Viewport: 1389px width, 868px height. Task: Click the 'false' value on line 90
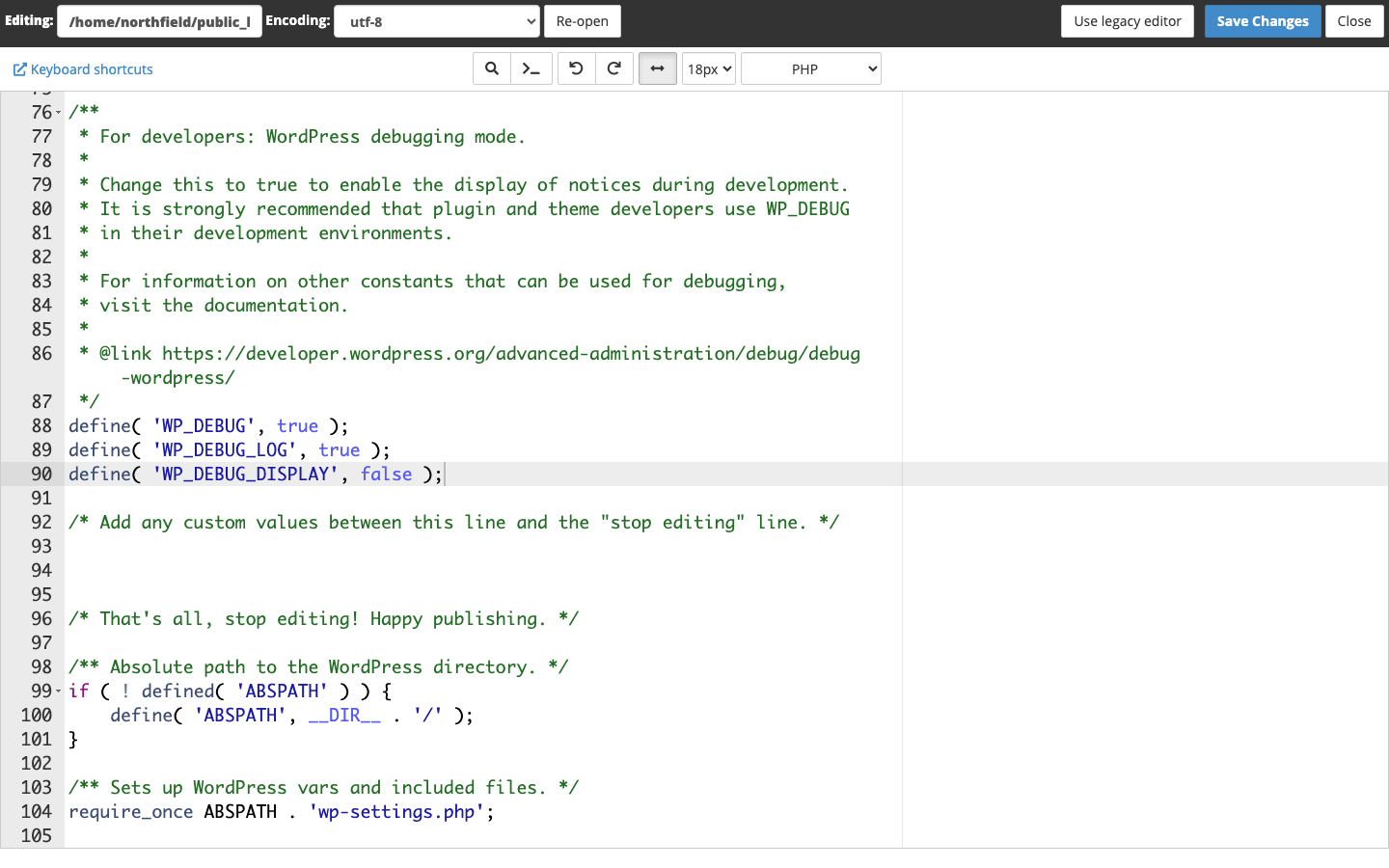coord(387,475)
